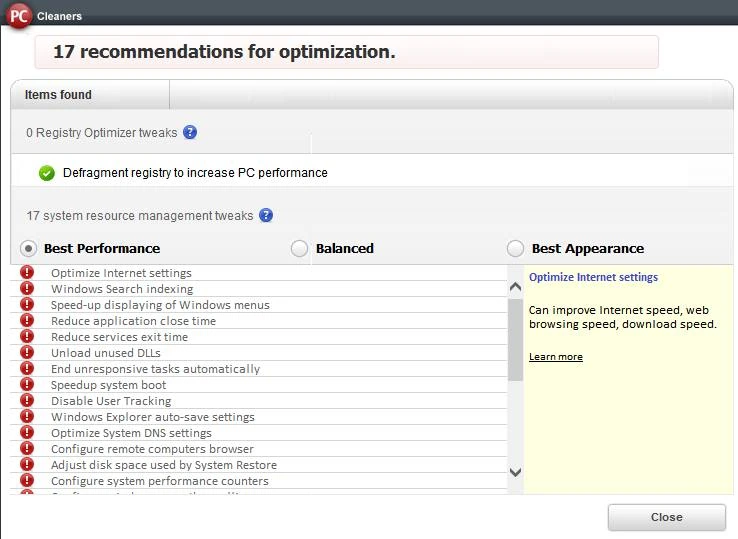Click alert icon beside Disable User Tracking
The width and height of the screenshot is (738, 539).
27,400
